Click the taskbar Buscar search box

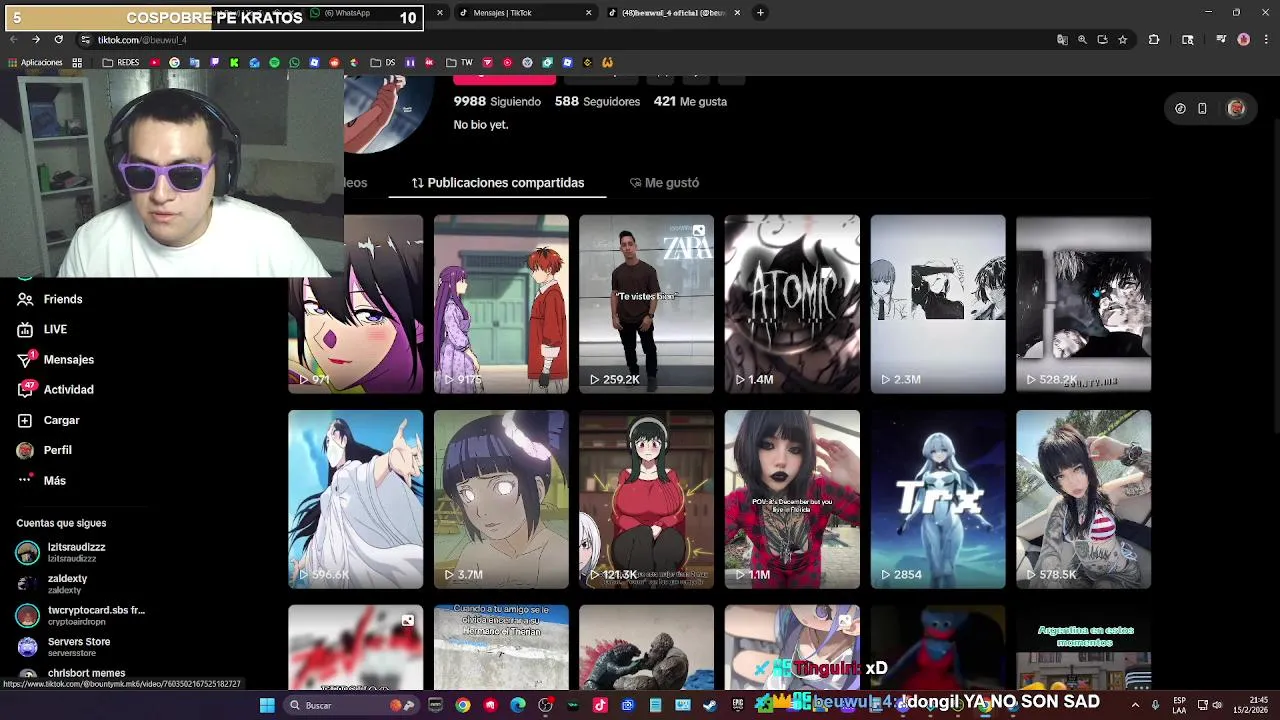point(350,705)
